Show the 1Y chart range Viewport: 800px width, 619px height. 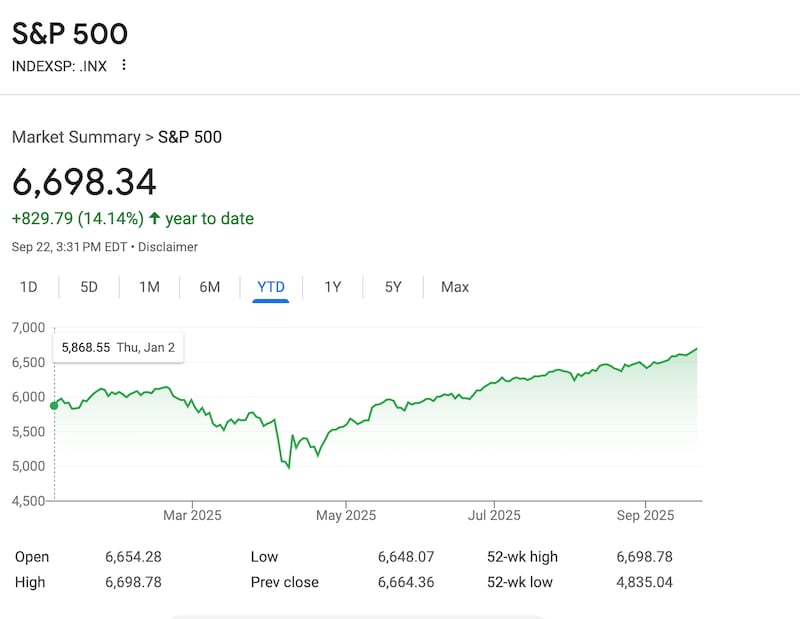333,287
